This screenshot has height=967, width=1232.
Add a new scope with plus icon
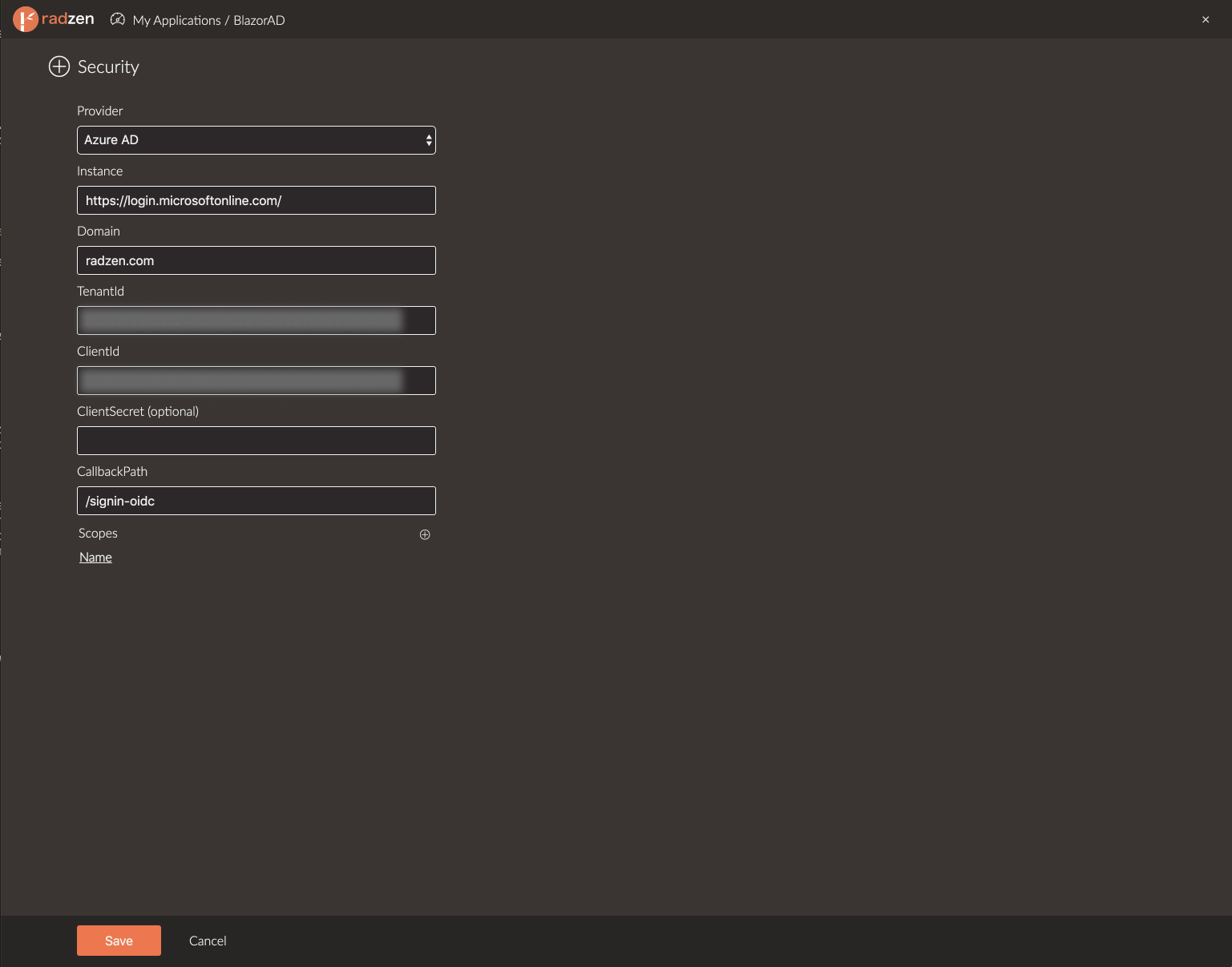[425, 534]
